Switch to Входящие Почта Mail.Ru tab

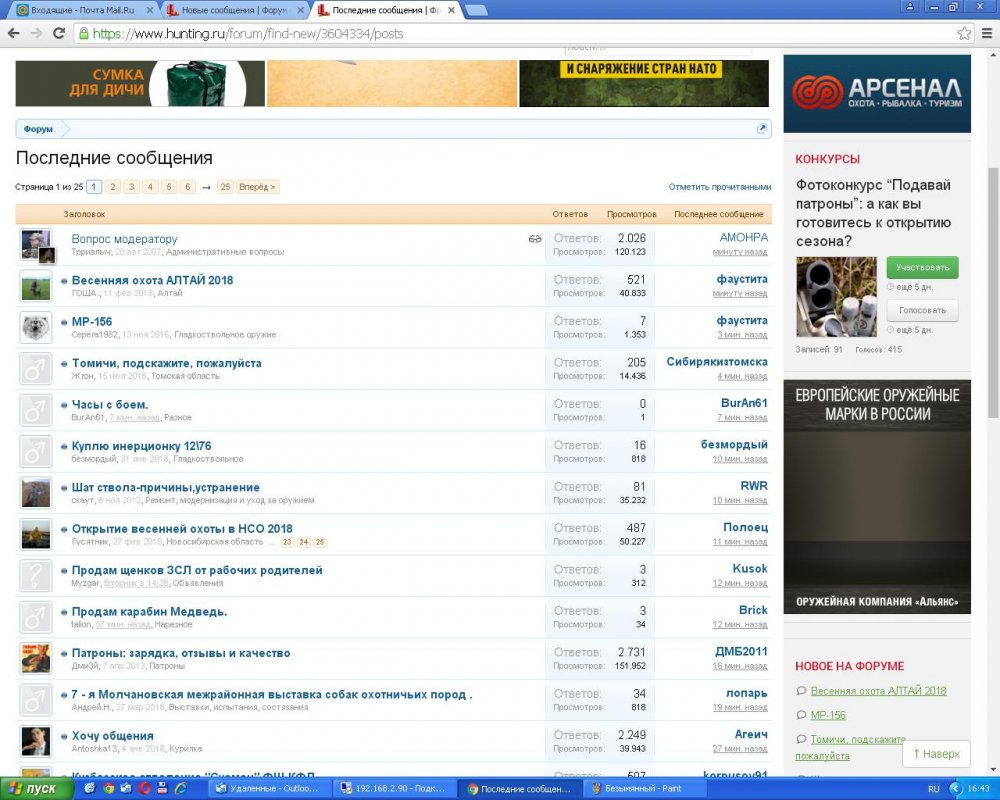pyautogui.click(x=78, y=10)
